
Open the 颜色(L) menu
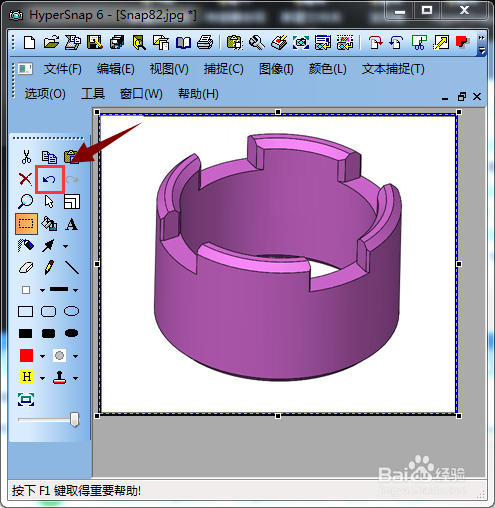(327, 69)
